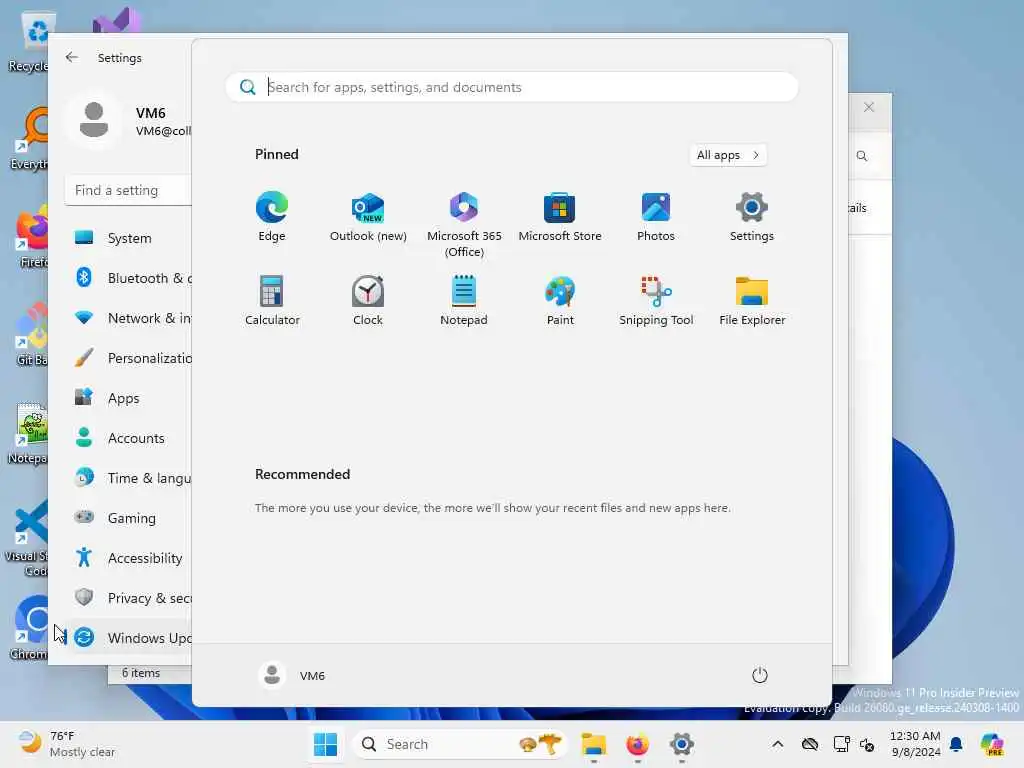Open Snipping Tool pinned app

[x=656, y=300]
